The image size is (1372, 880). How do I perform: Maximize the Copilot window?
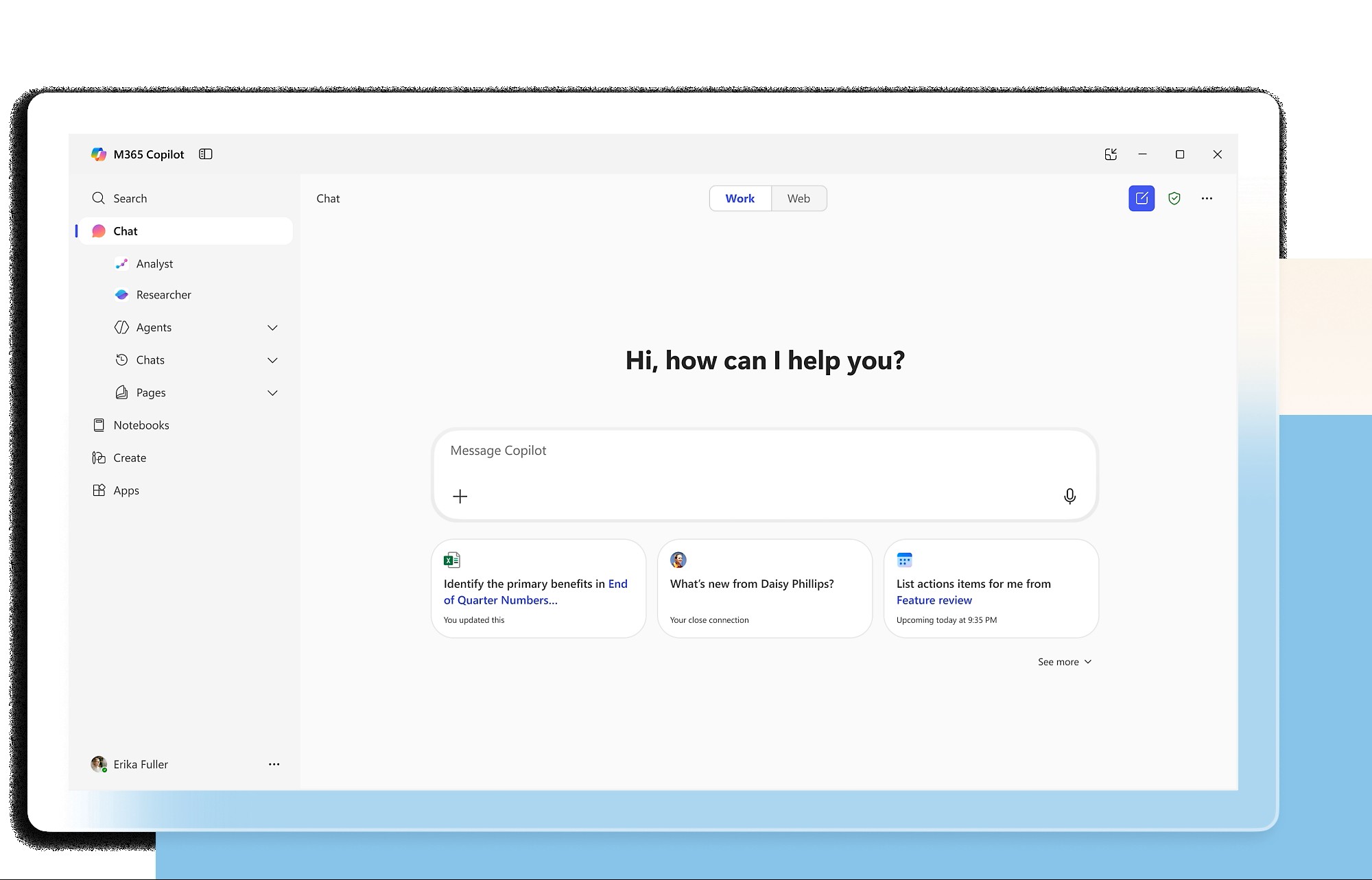pos(1180,154)
